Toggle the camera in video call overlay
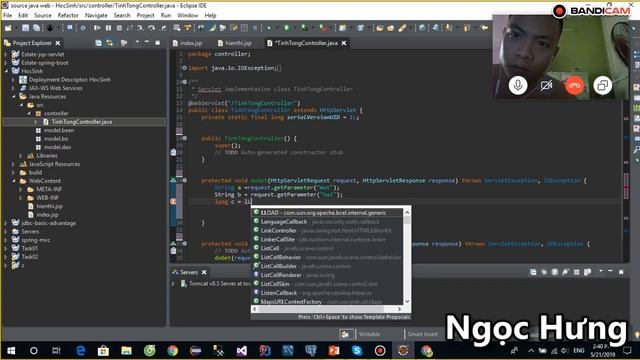 [546, 85]
